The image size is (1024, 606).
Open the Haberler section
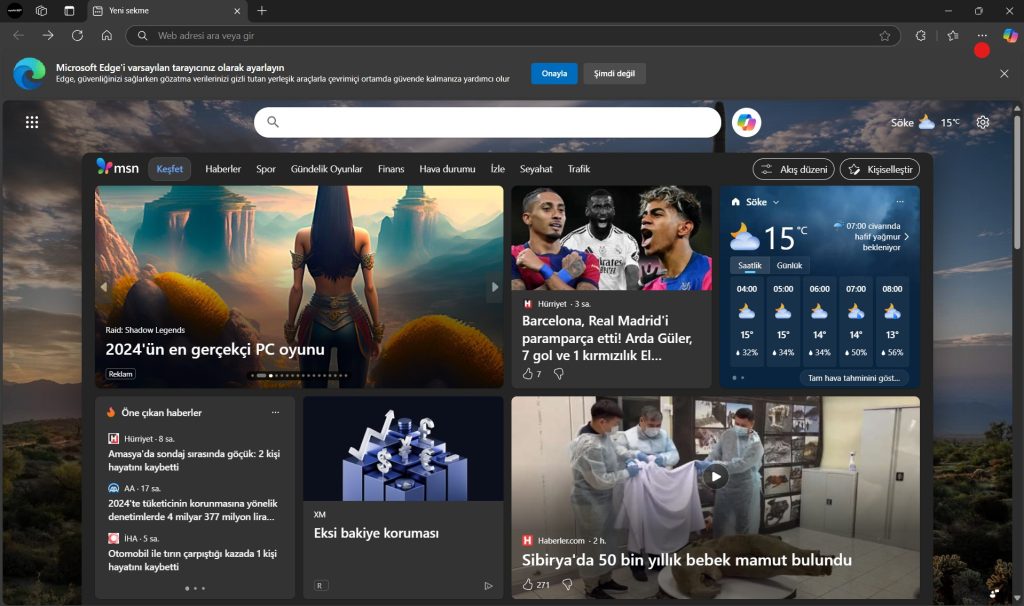coord(223,168)
